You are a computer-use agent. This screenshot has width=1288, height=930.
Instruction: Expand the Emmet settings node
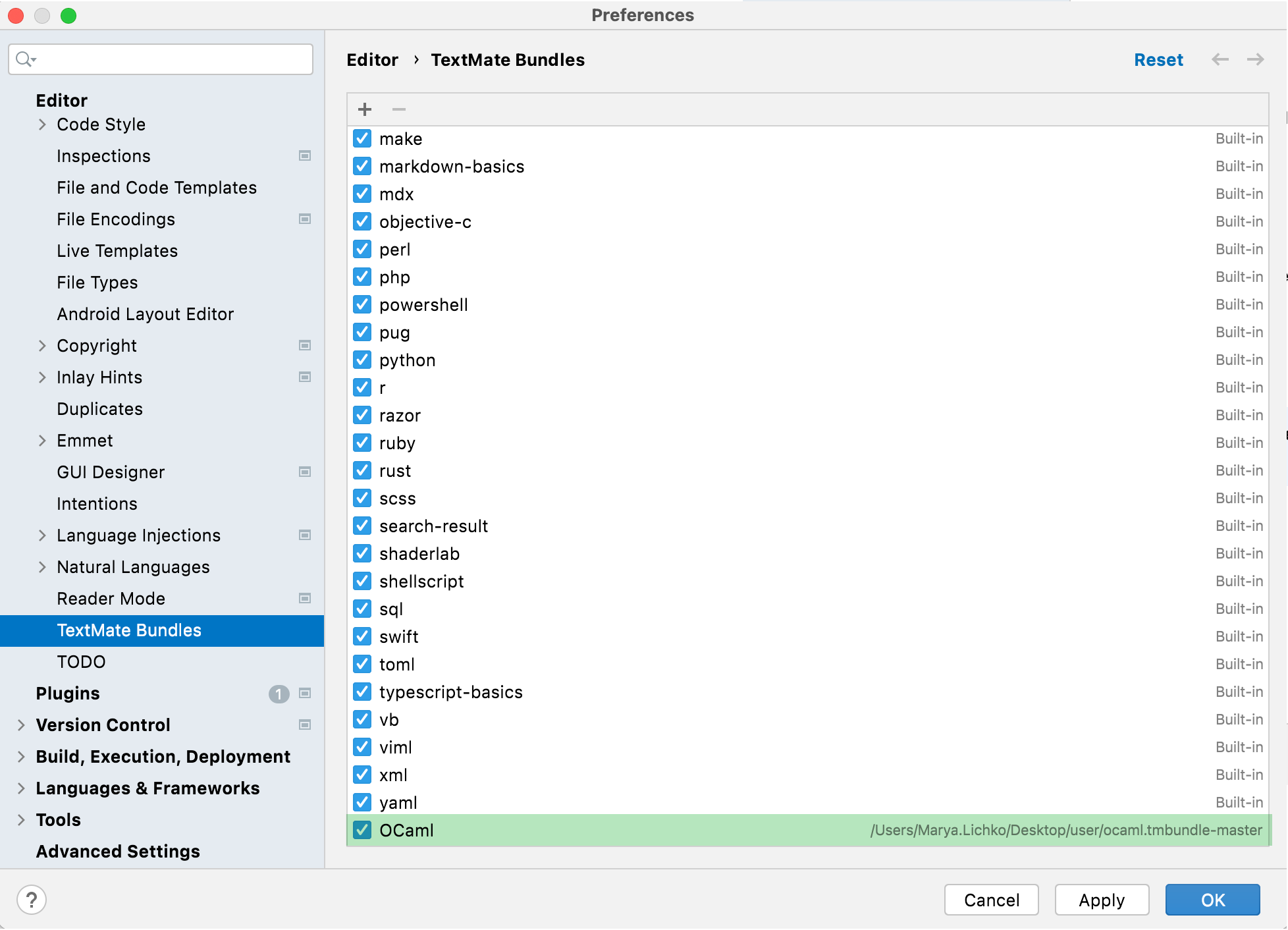pos(42,441)
